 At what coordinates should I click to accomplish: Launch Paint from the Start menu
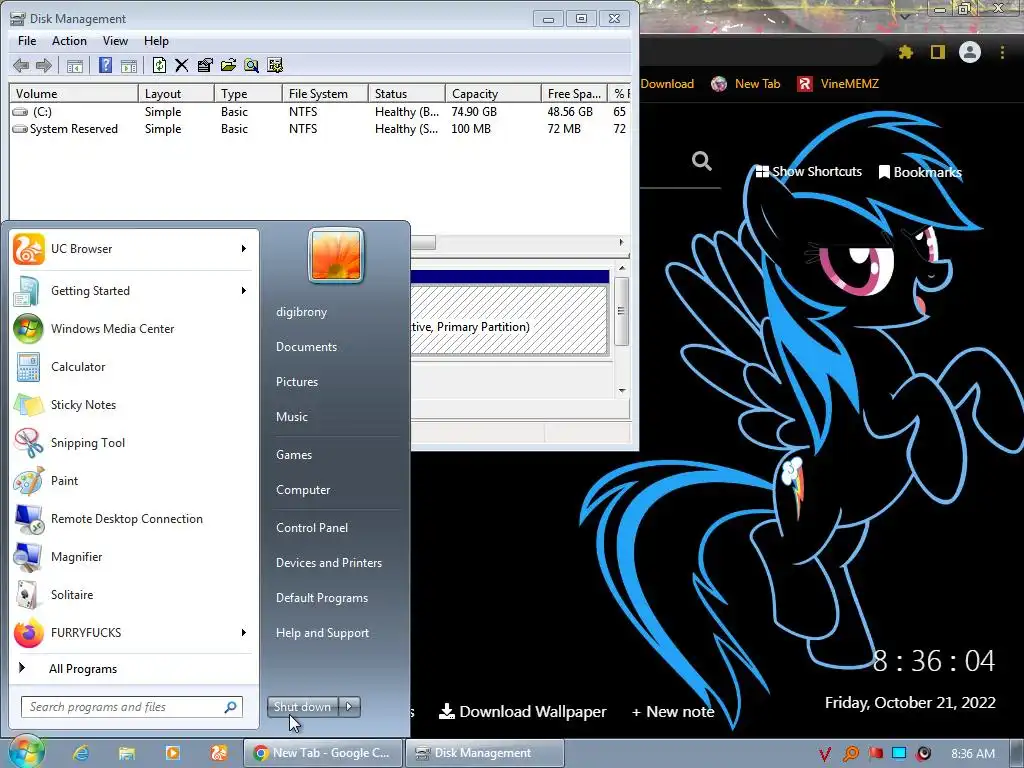click(x=133, y=481)
